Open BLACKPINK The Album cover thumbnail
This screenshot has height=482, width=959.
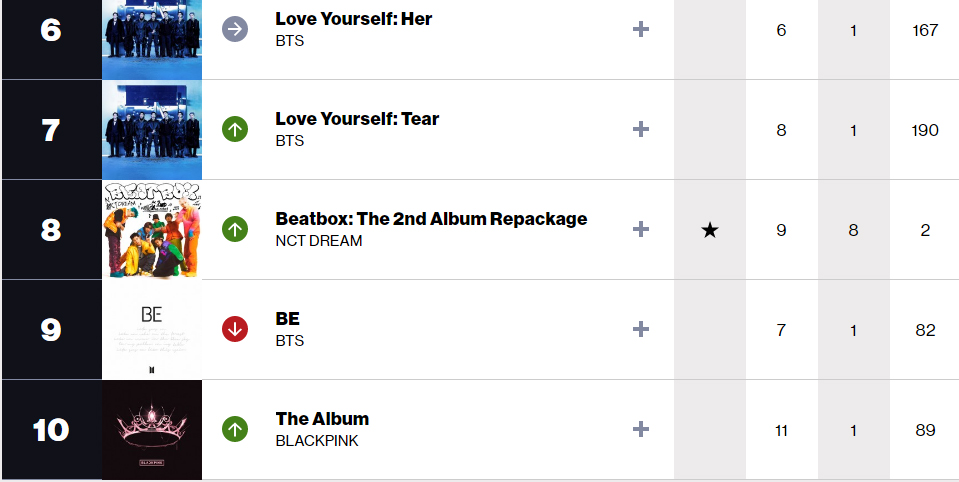(x=152, y=429)
